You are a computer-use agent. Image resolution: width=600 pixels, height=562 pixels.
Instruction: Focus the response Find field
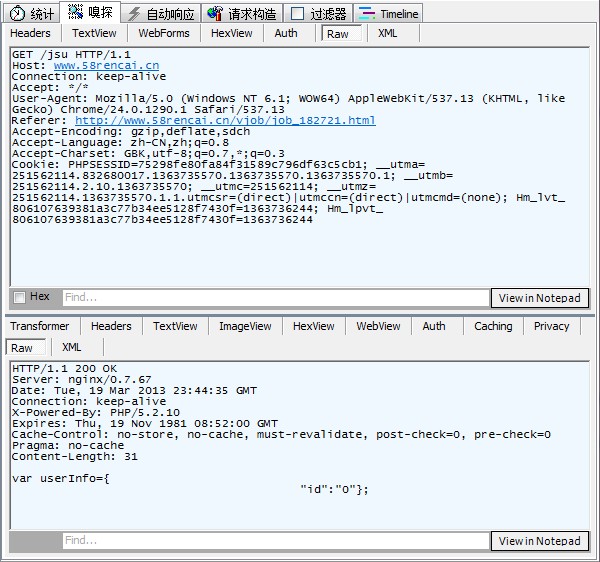tap(276, 540)
